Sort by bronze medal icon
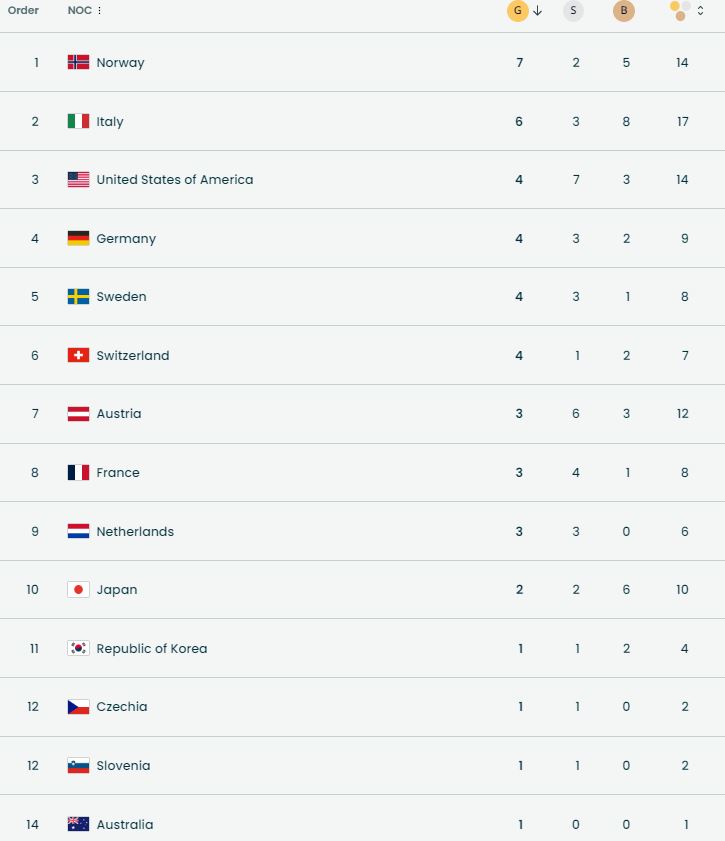 [x=624, y=11]
